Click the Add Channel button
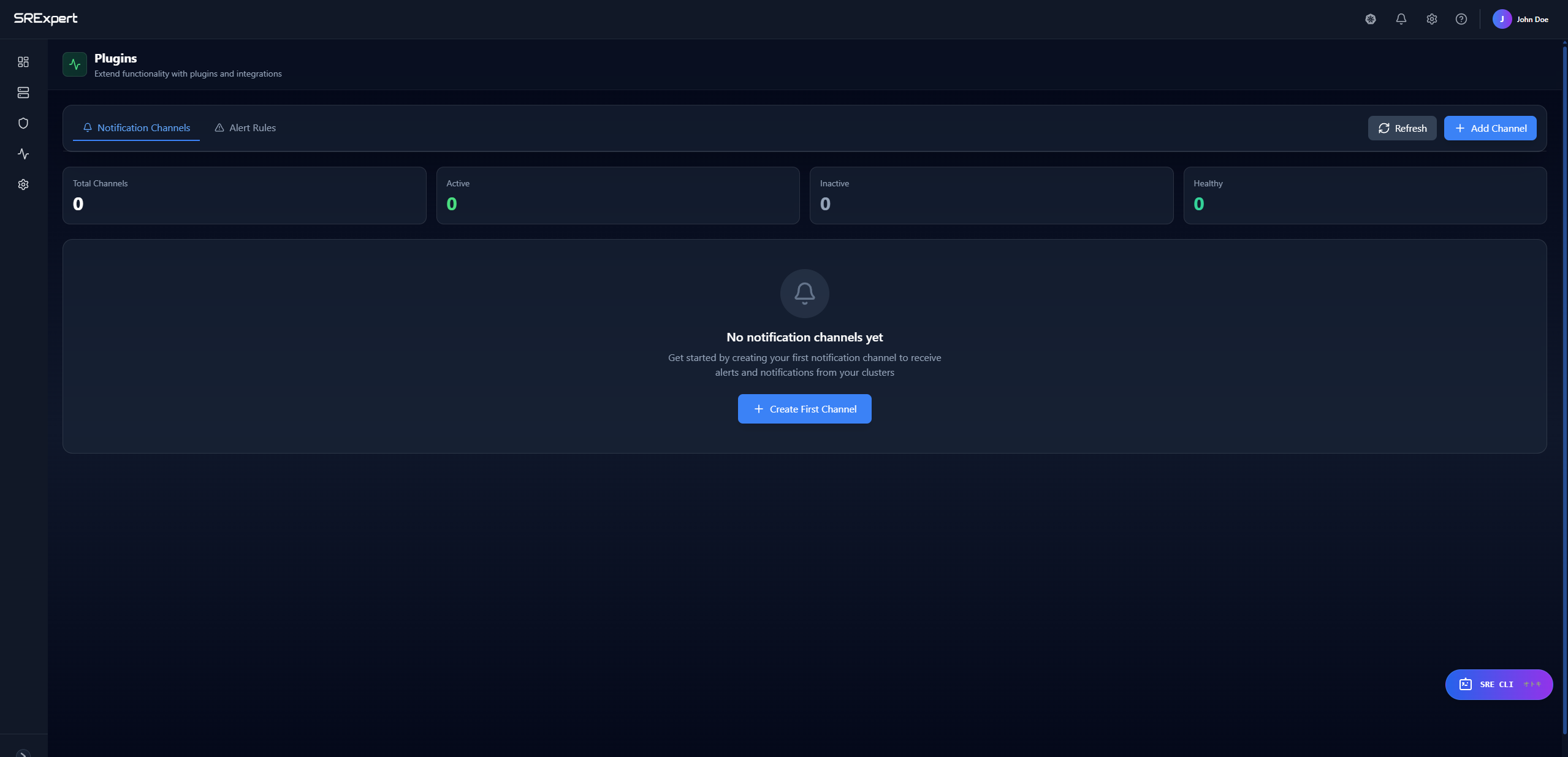1568x757 pixels. (1490, 127)
